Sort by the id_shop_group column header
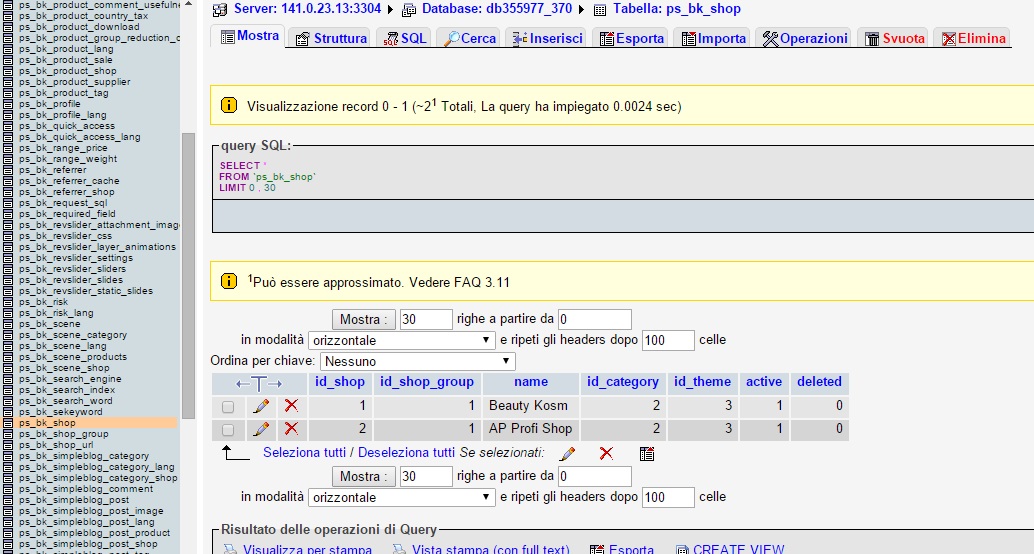1034x554 pixels. point(427,382)
